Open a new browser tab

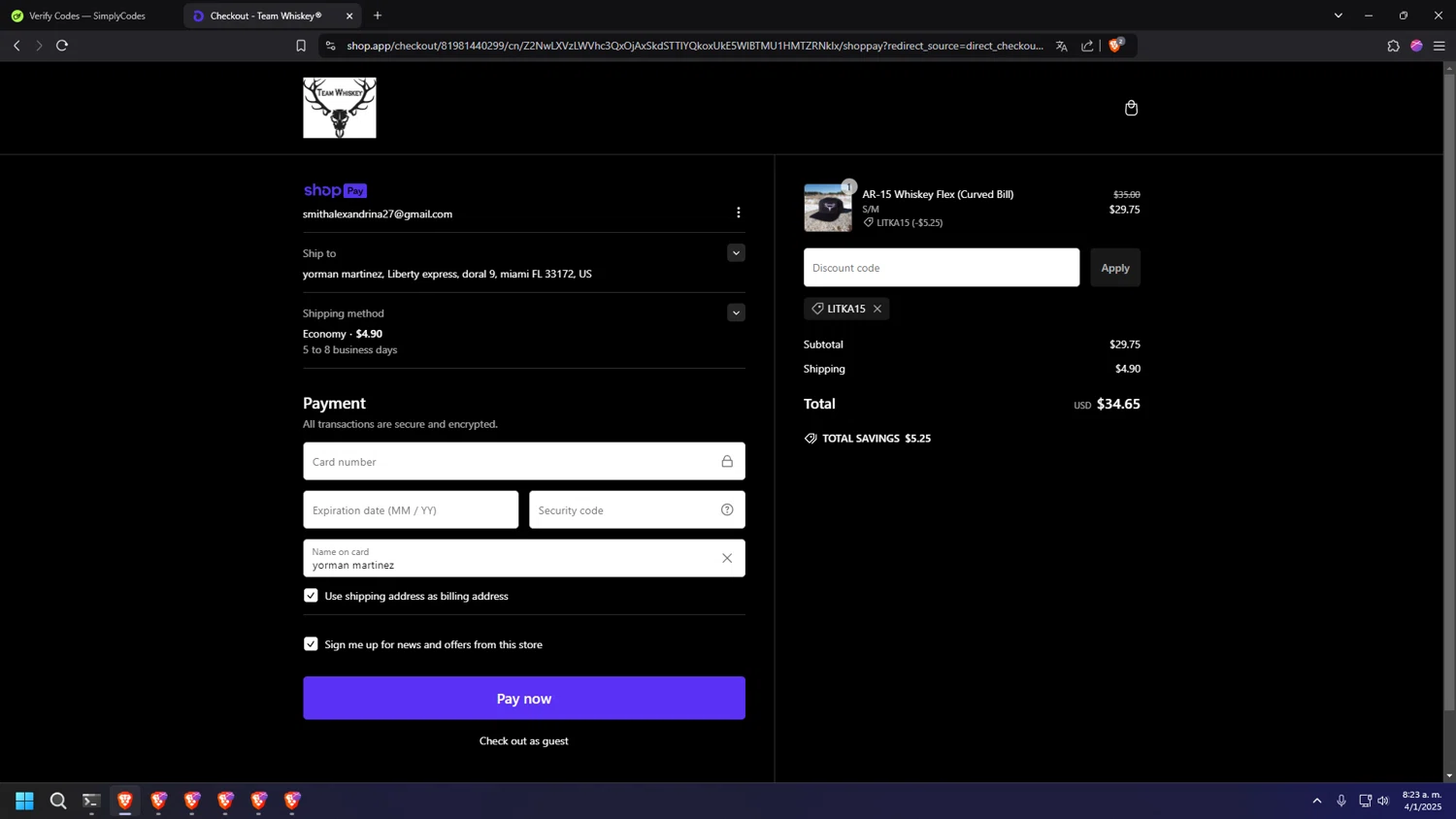[x=378, y=16]
